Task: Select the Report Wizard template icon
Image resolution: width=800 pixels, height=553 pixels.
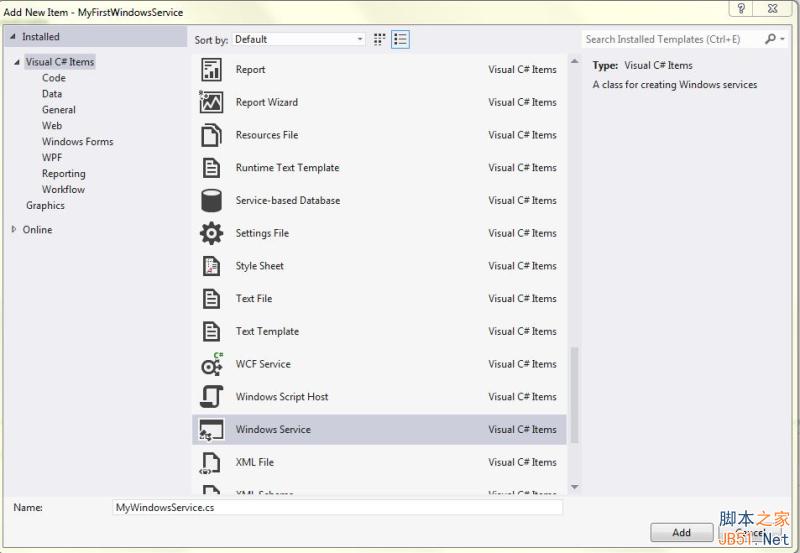Action: (211, 102)
